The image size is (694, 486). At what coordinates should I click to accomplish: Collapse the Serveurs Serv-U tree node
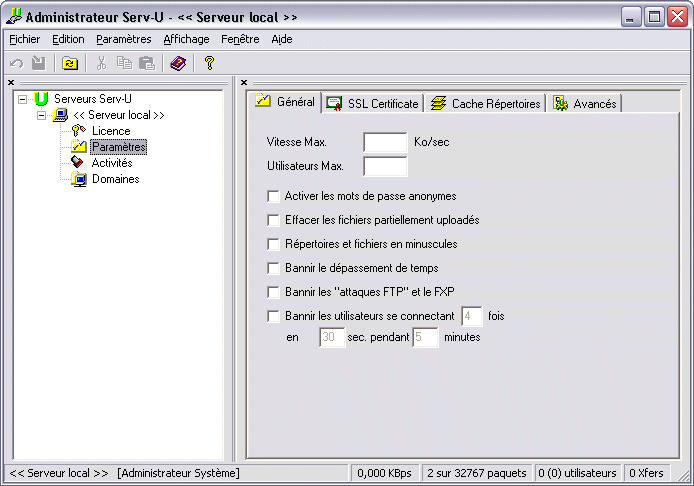pos(22,99)
